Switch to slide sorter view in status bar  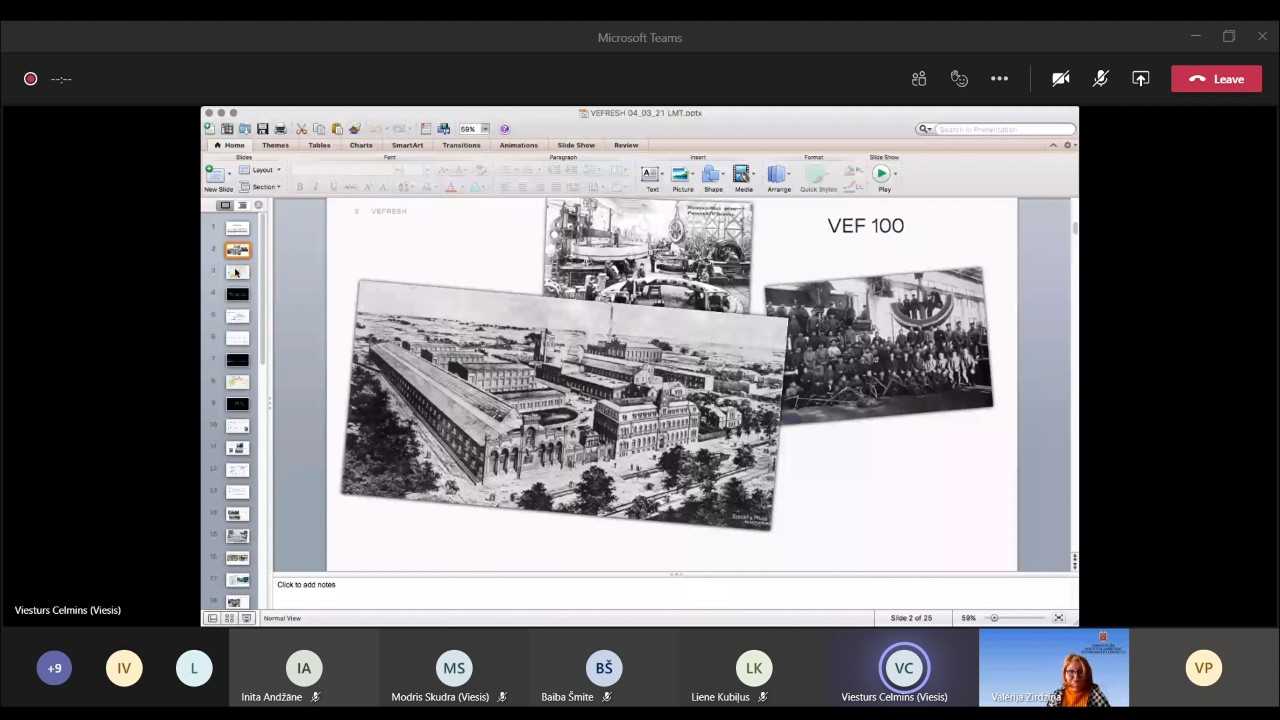click(229, 618)
